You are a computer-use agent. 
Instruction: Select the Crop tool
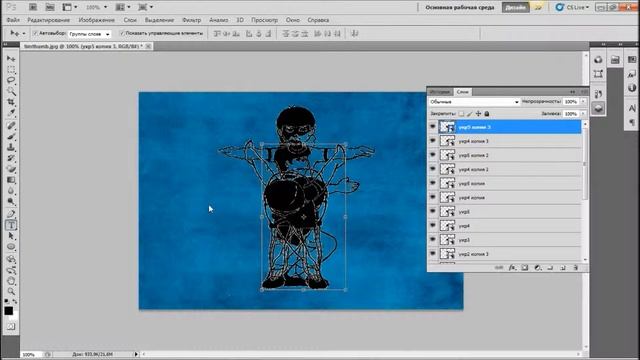(x=11, y=101)
